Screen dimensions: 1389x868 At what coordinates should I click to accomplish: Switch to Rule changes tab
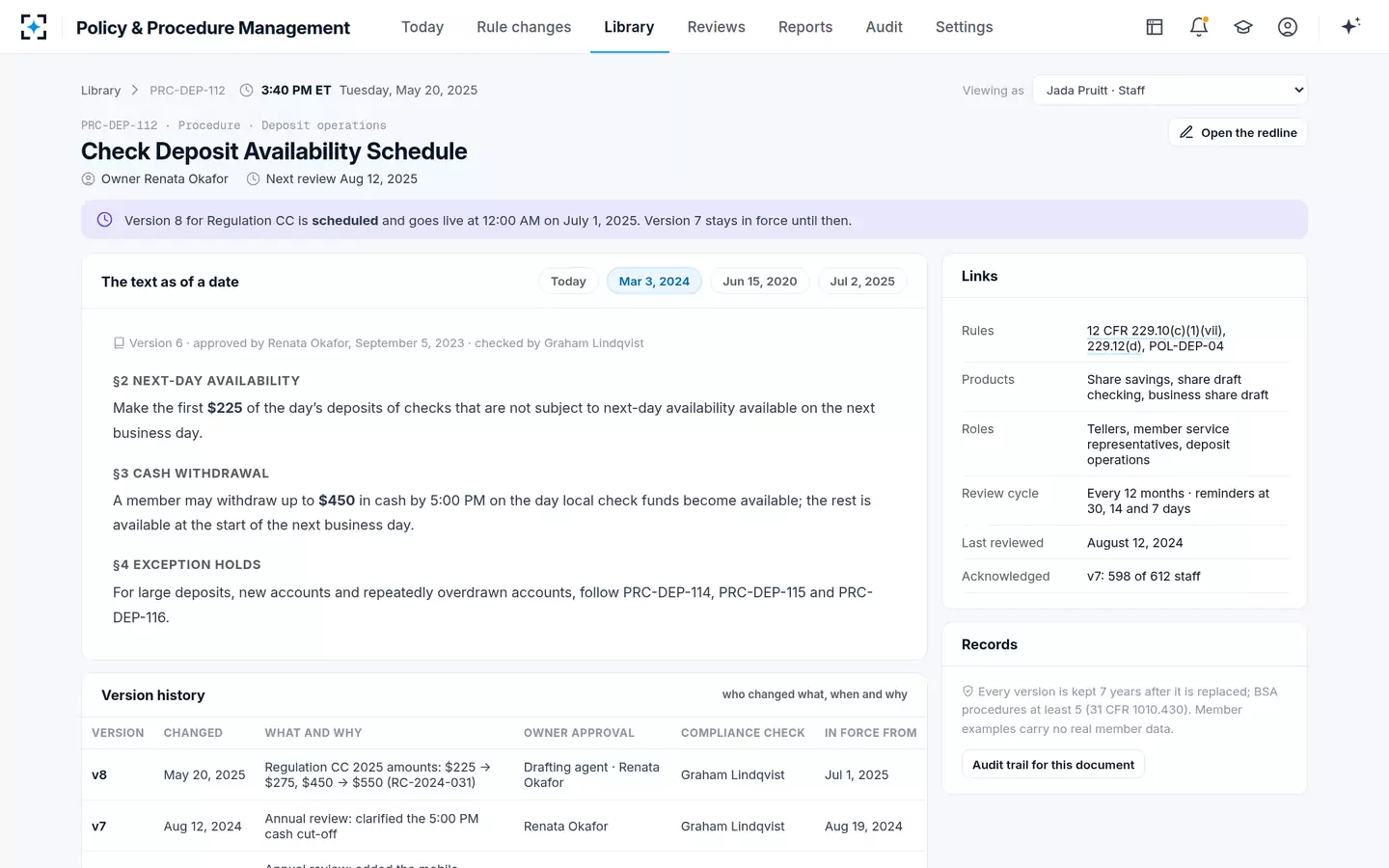(x=524, y=27)
